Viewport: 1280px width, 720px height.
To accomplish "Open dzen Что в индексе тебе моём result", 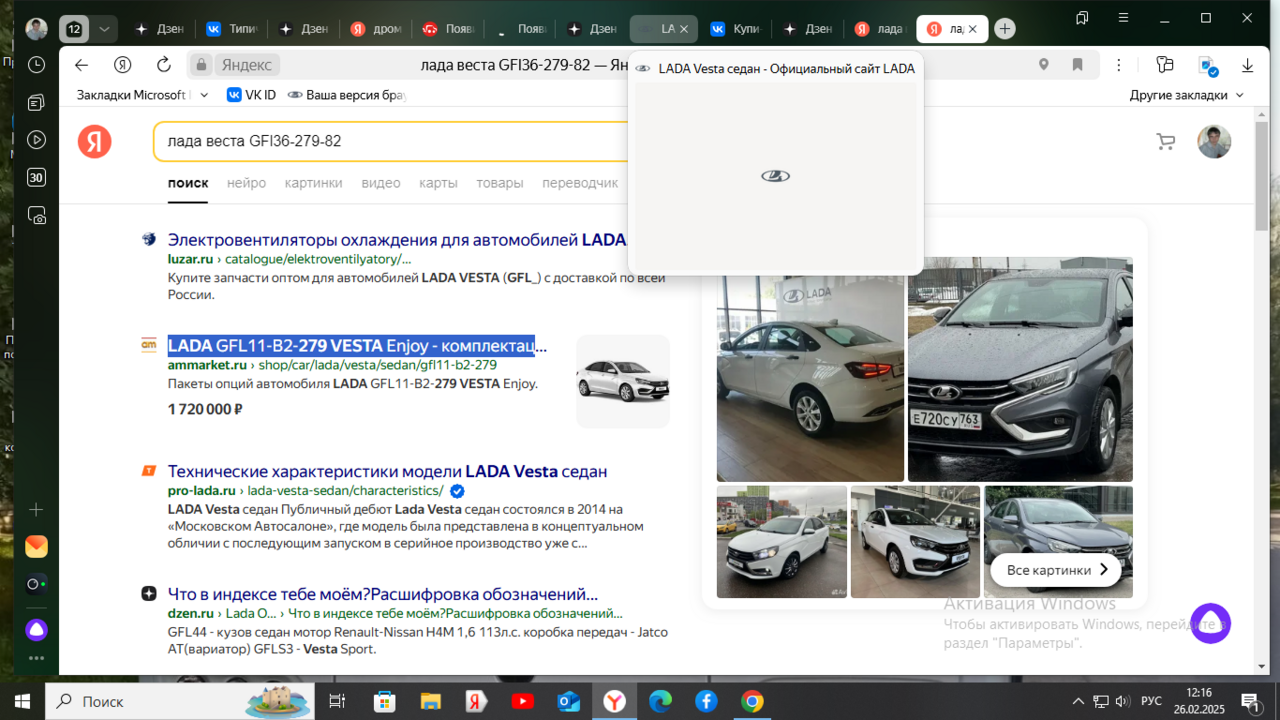I will coord(383,594).
